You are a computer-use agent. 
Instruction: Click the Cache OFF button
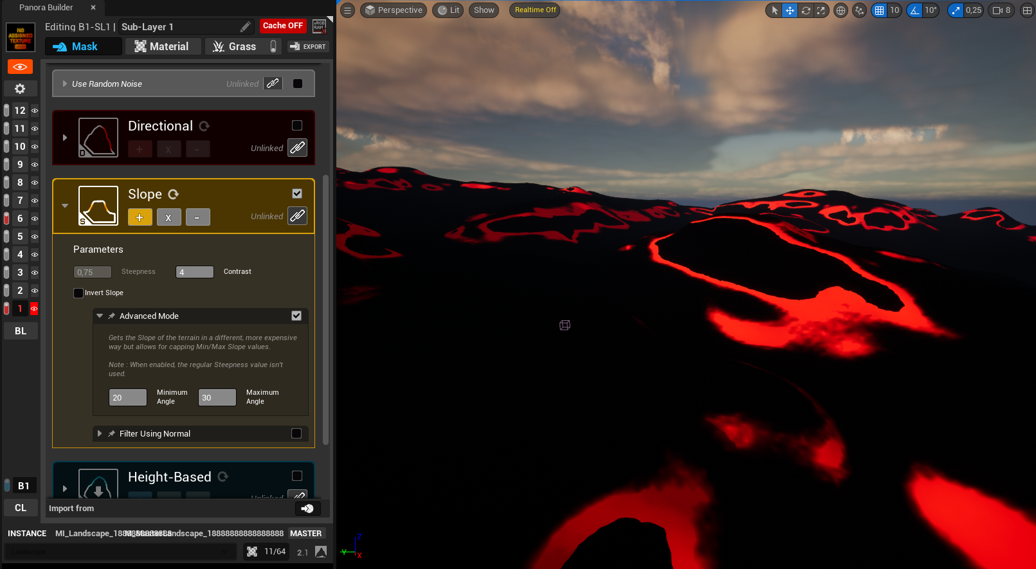click(x=283, y=26)
